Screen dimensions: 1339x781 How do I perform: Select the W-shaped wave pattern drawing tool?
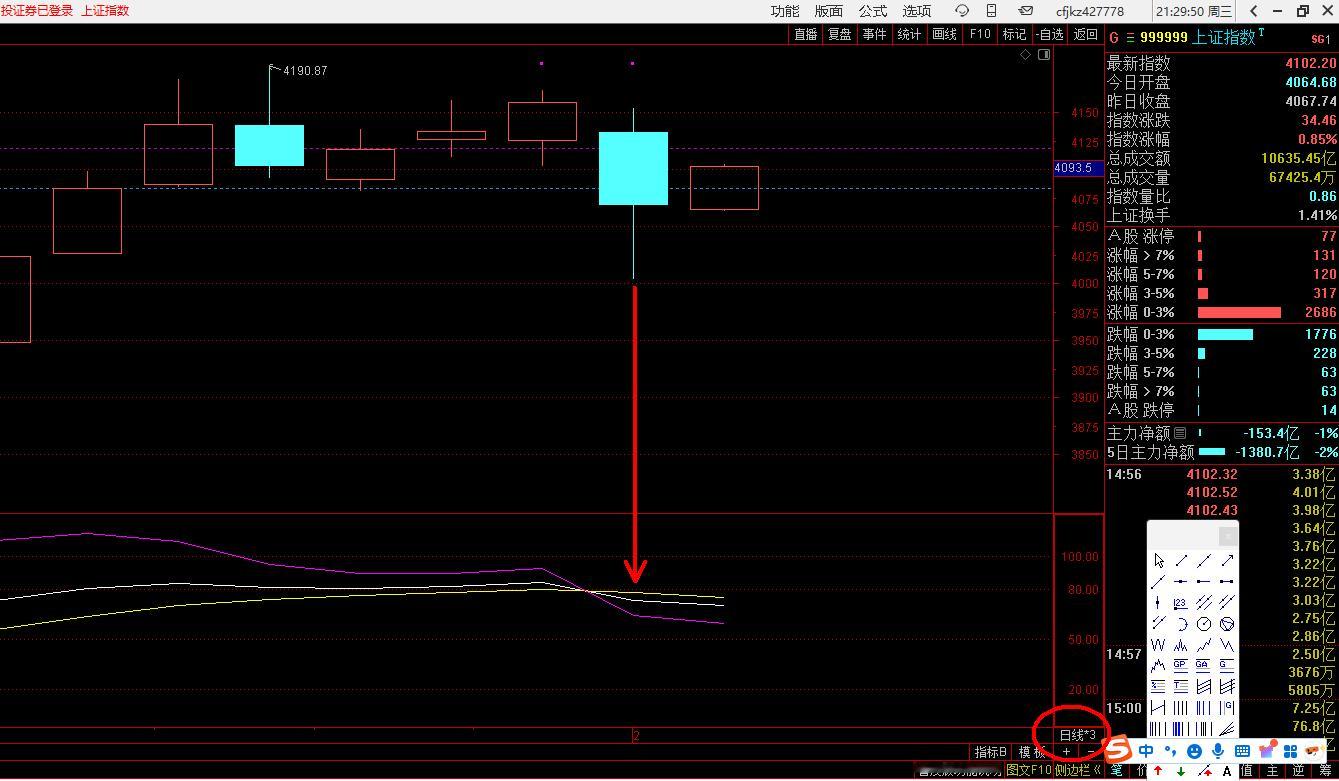point(1158,645)
